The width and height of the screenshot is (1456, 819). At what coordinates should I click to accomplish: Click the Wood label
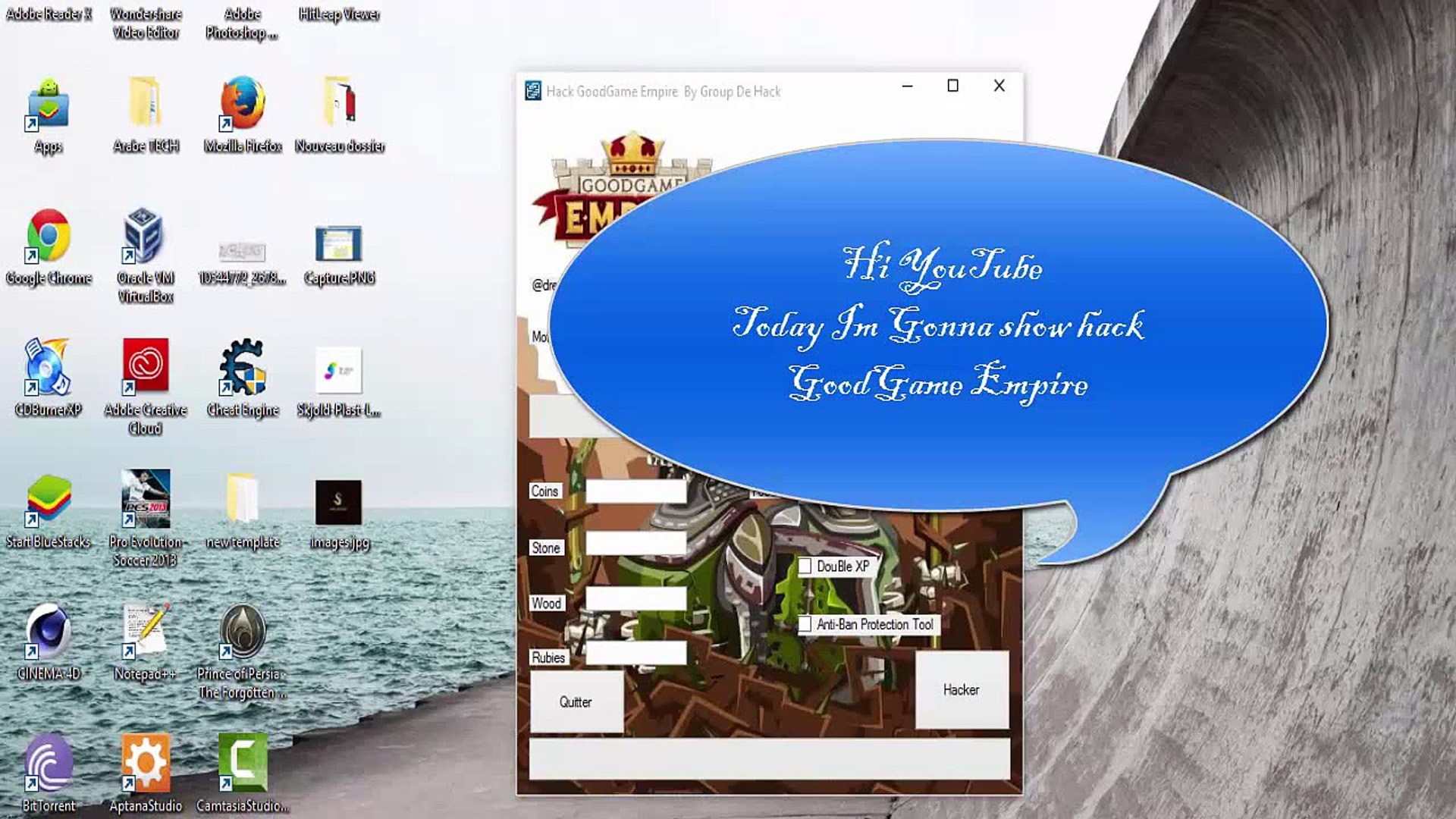[x=547, y=604]
